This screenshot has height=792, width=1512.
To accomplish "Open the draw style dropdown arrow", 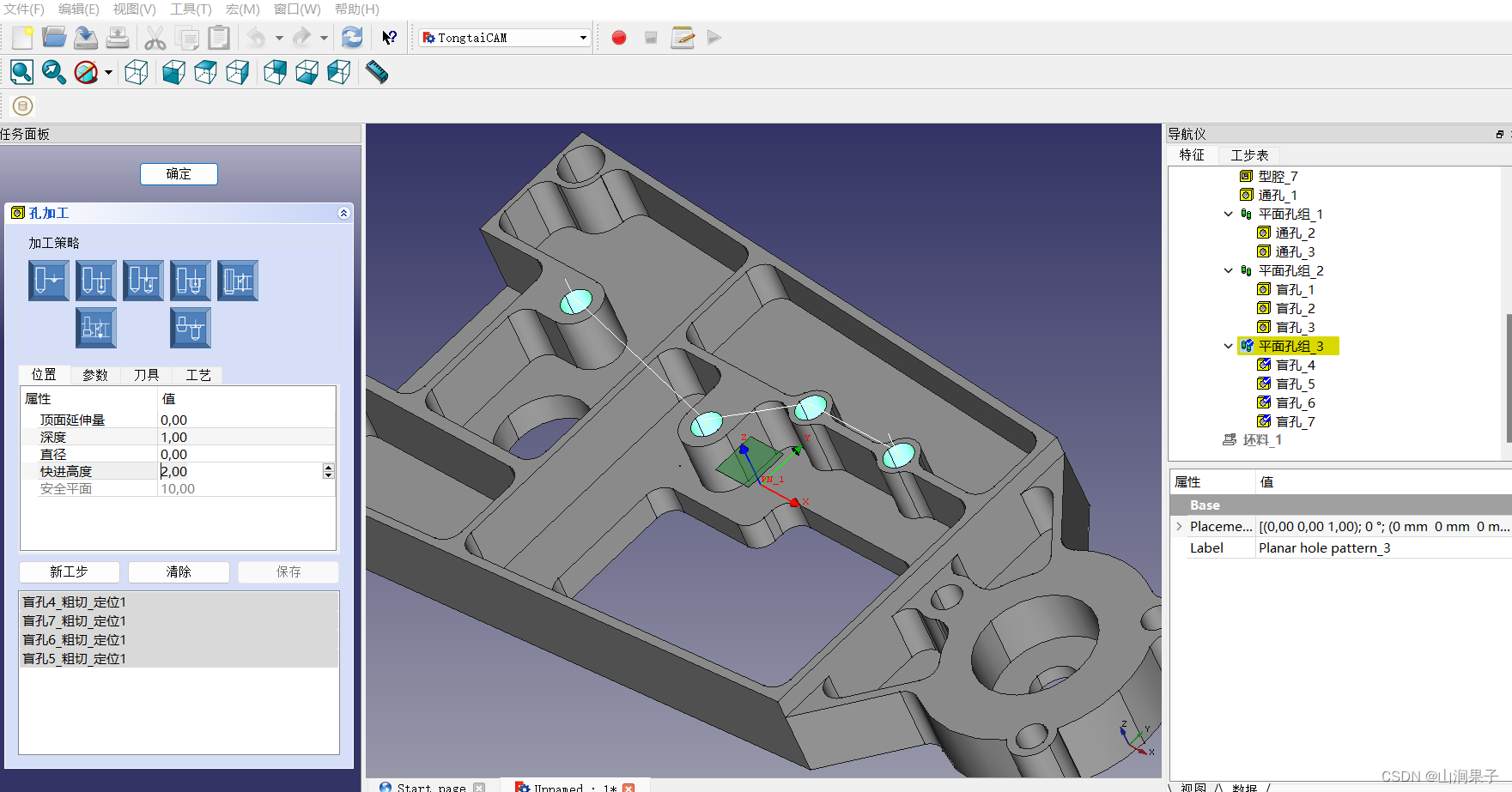I will 108,73.
